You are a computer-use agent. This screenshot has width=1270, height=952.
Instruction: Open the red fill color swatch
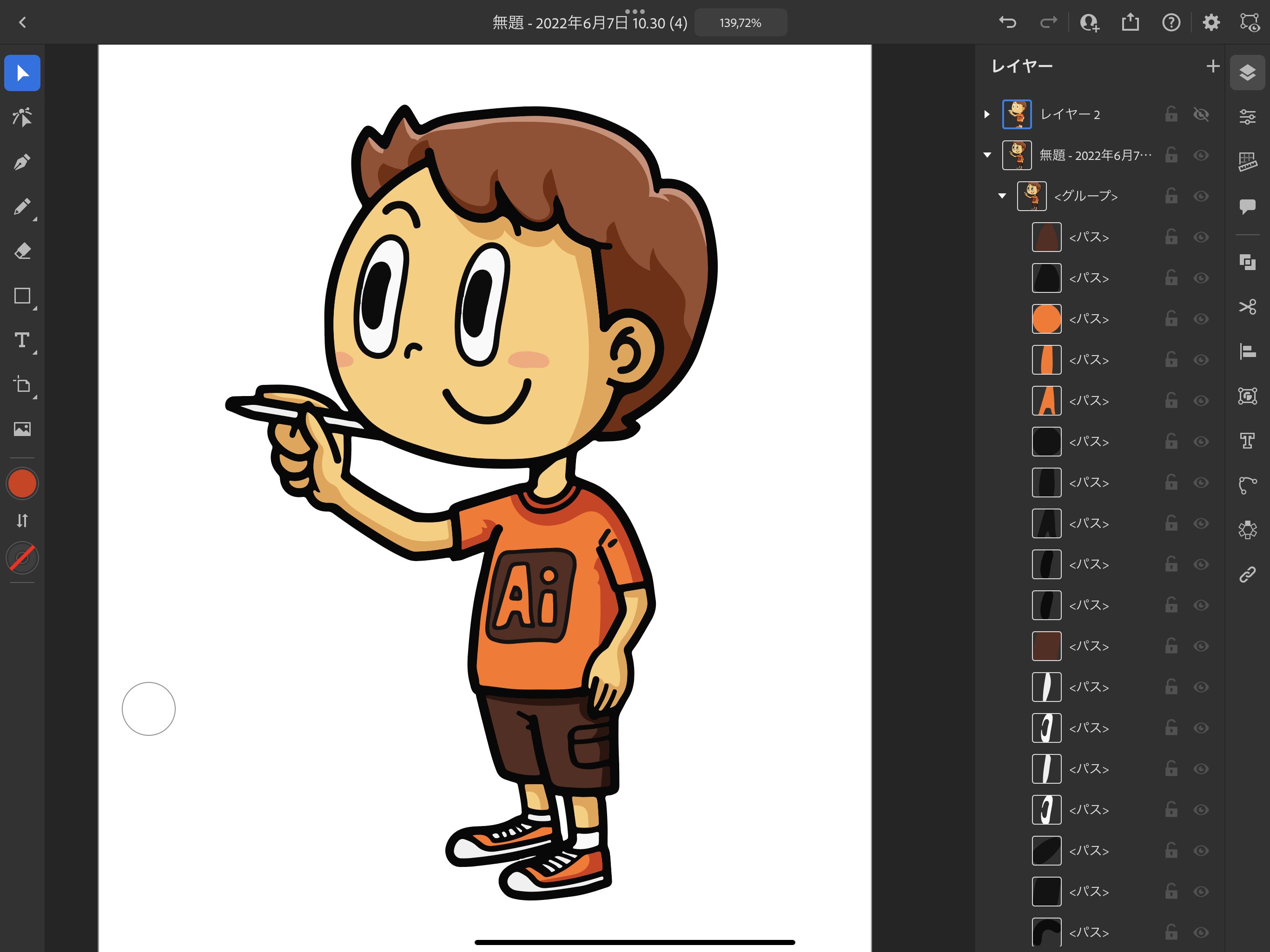[x=22, y=483]
